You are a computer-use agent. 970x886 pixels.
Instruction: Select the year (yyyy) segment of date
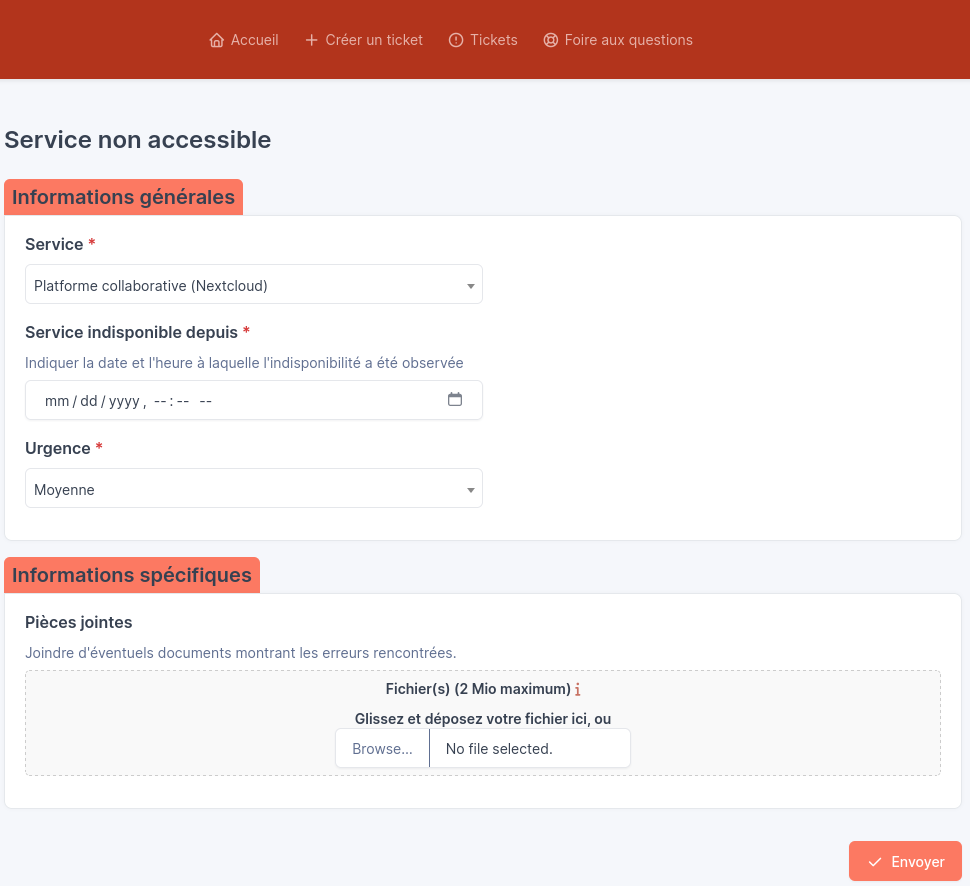(124, 401)
